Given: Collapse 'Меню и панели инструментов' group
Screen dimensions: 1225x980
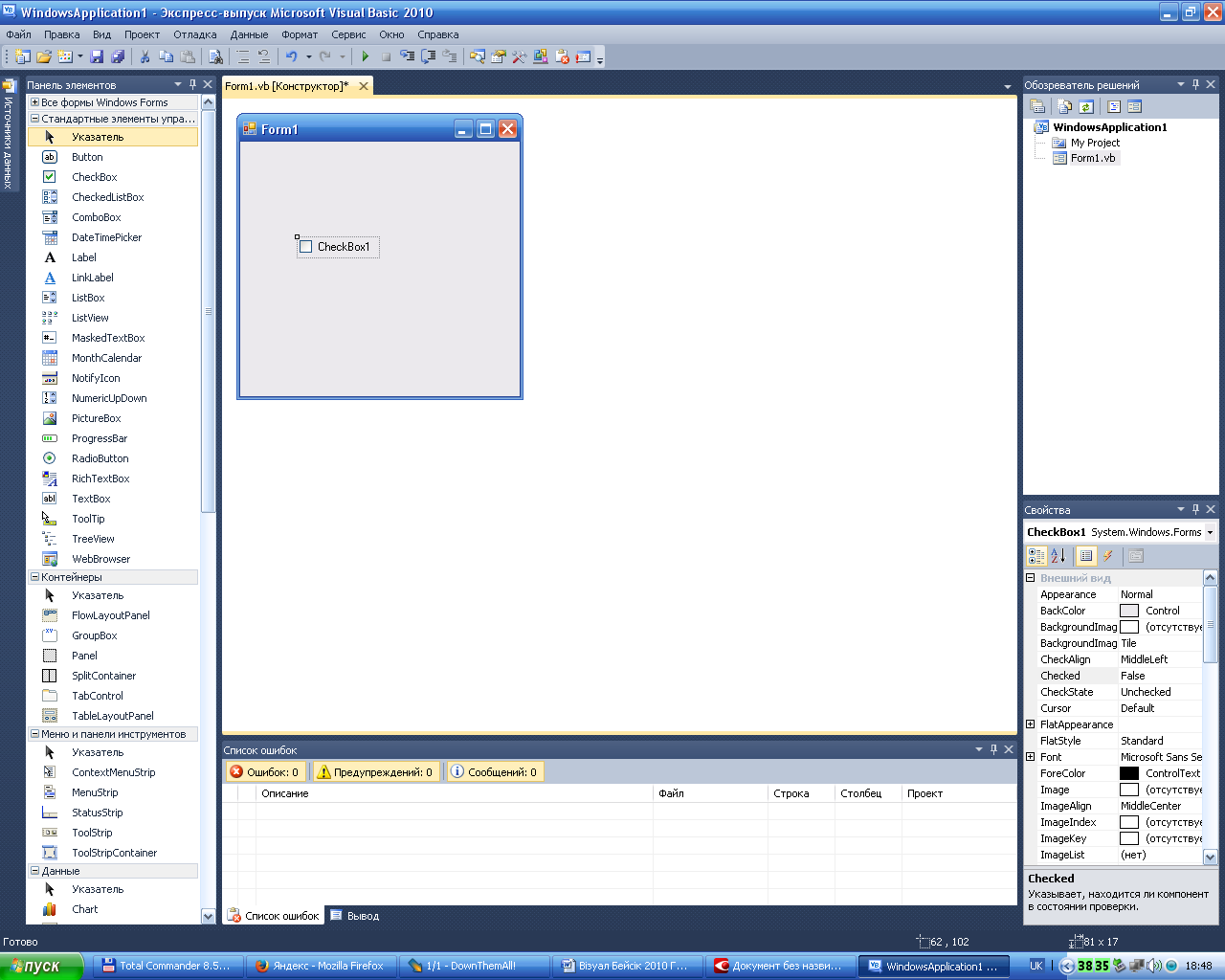Looking at the screenshot, I should [x=34, y=734].
